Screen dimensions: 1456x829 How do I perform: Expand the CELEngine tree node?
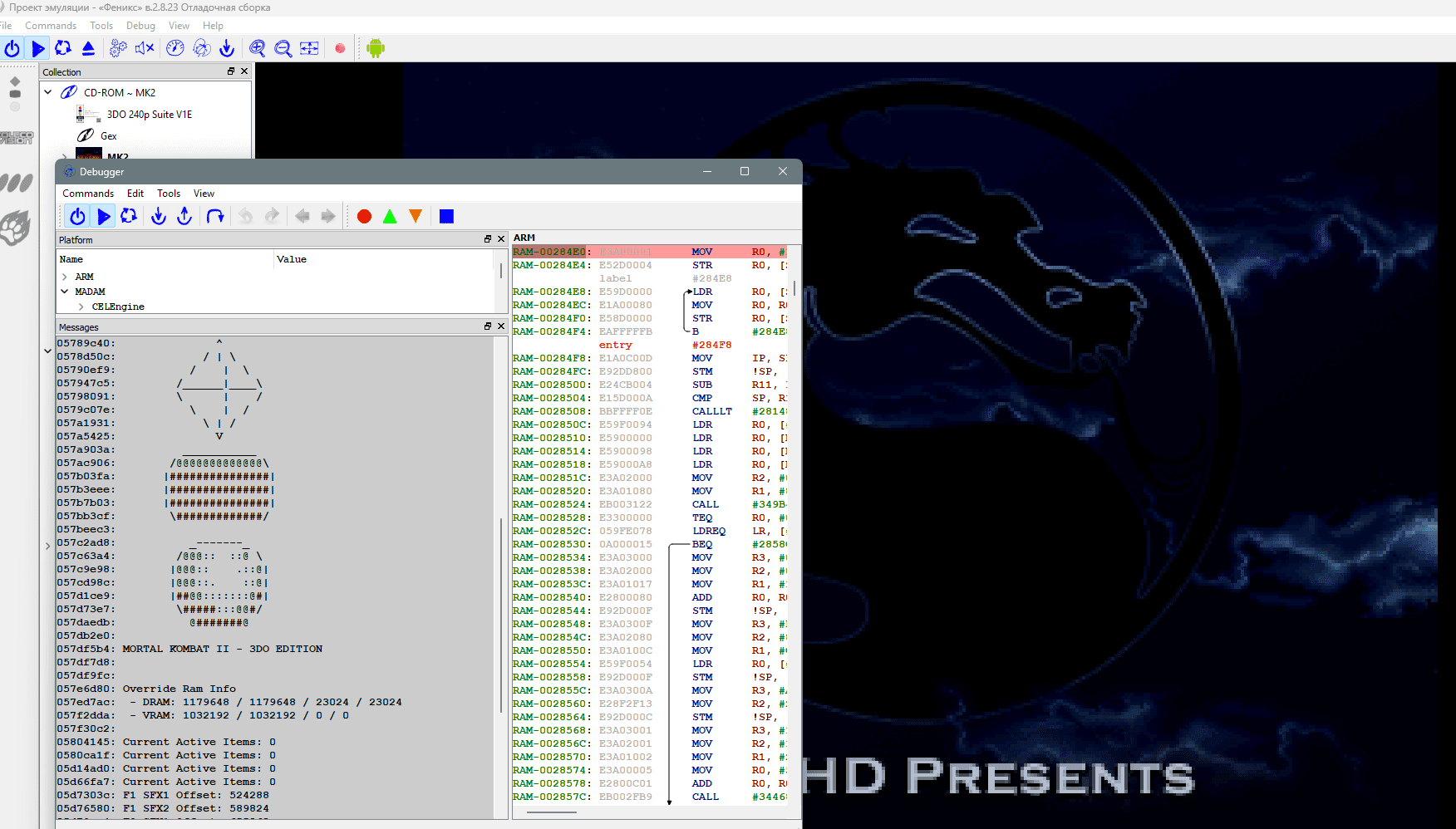[81, 307]
